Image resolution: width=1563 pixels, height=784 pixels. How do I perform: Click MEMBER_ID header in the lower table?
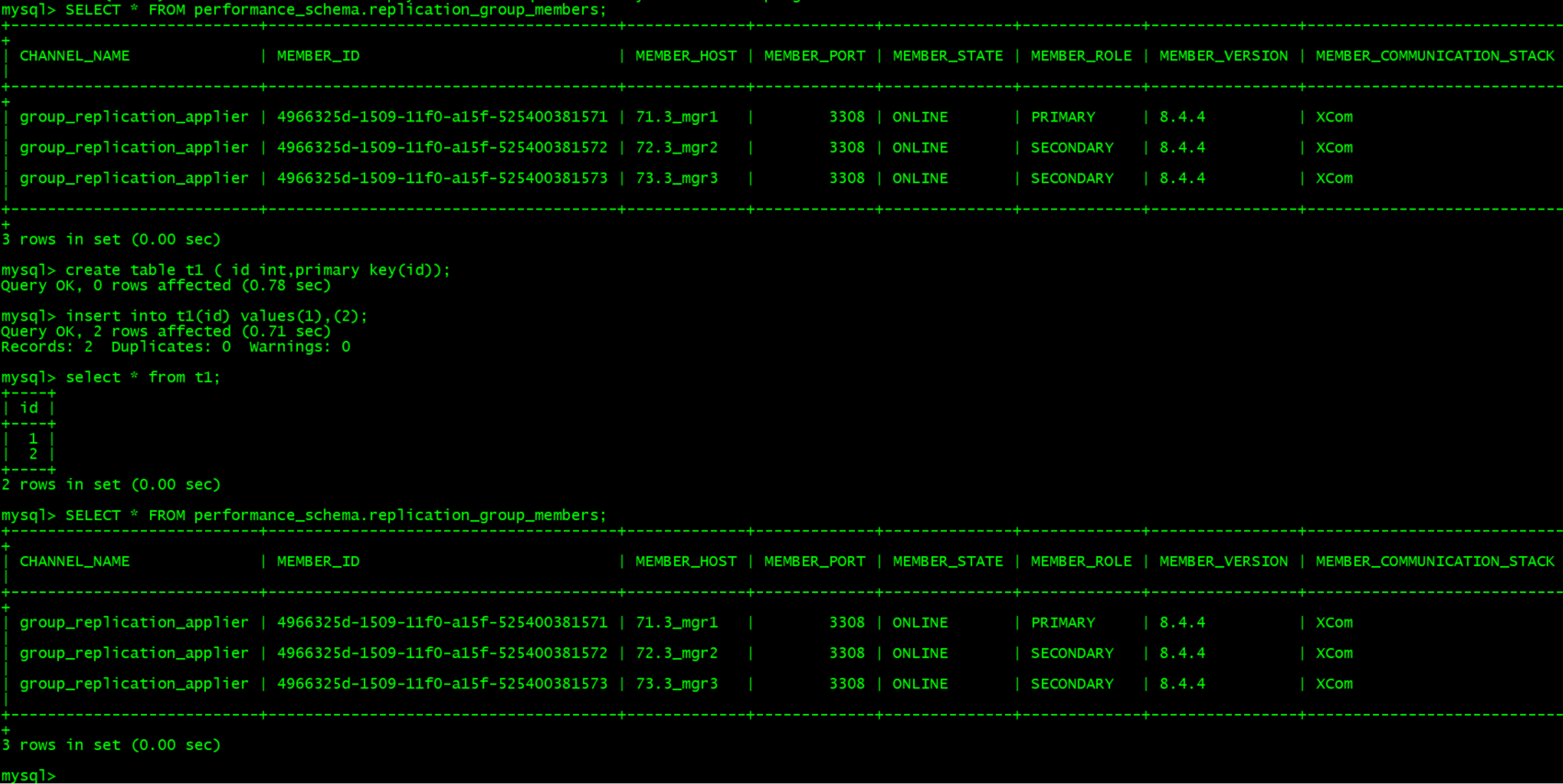318,562
